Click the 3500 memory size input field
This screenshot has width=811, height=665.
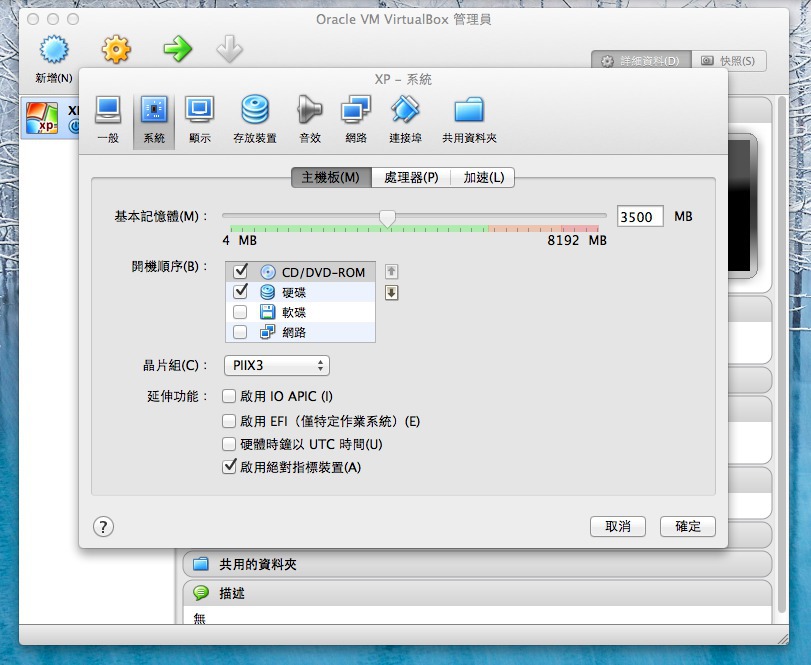coord(640,217)
